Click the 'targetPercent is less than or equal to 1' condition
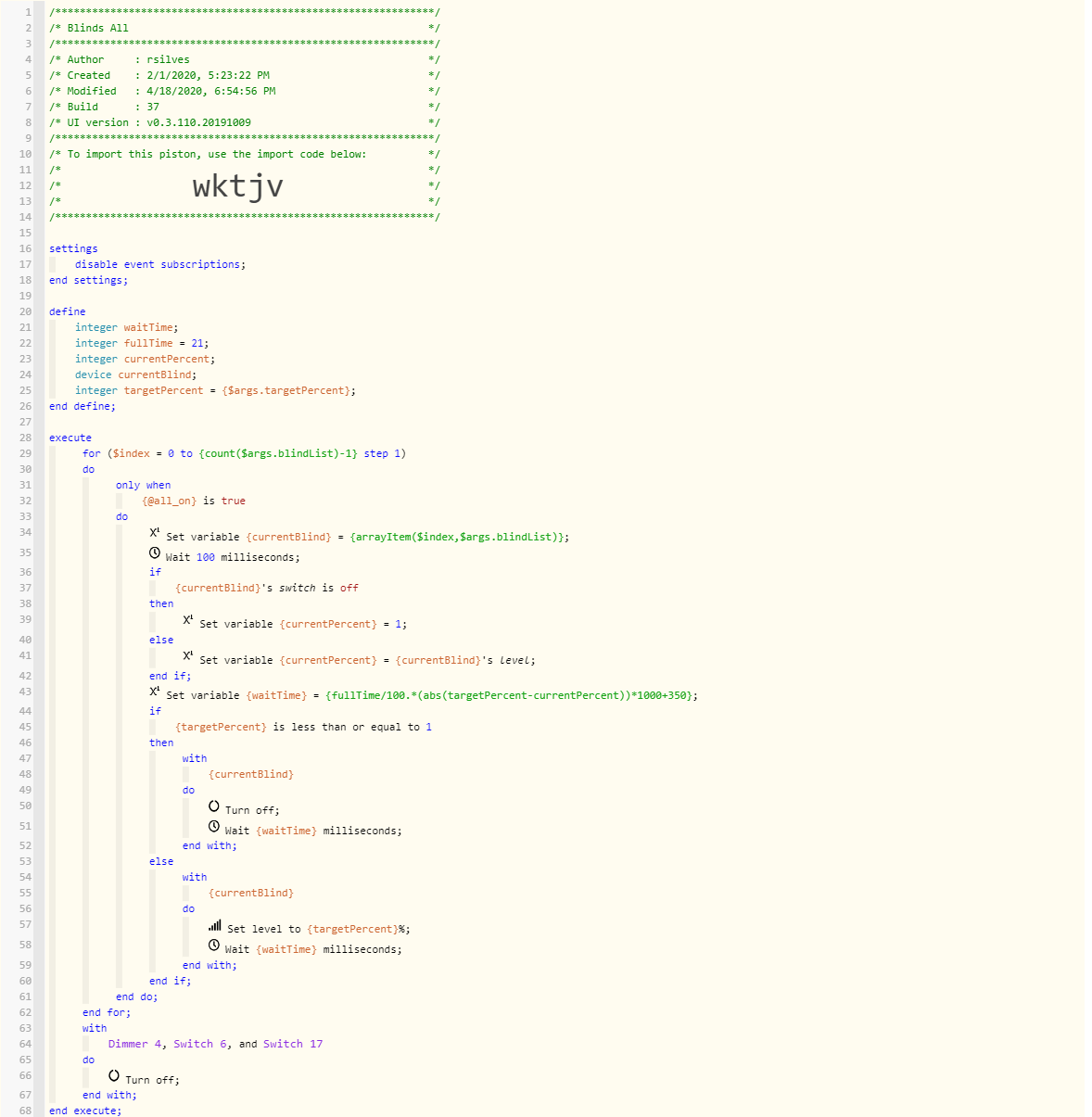This screenshot has height=1117, width=1092. pos(303,727)
